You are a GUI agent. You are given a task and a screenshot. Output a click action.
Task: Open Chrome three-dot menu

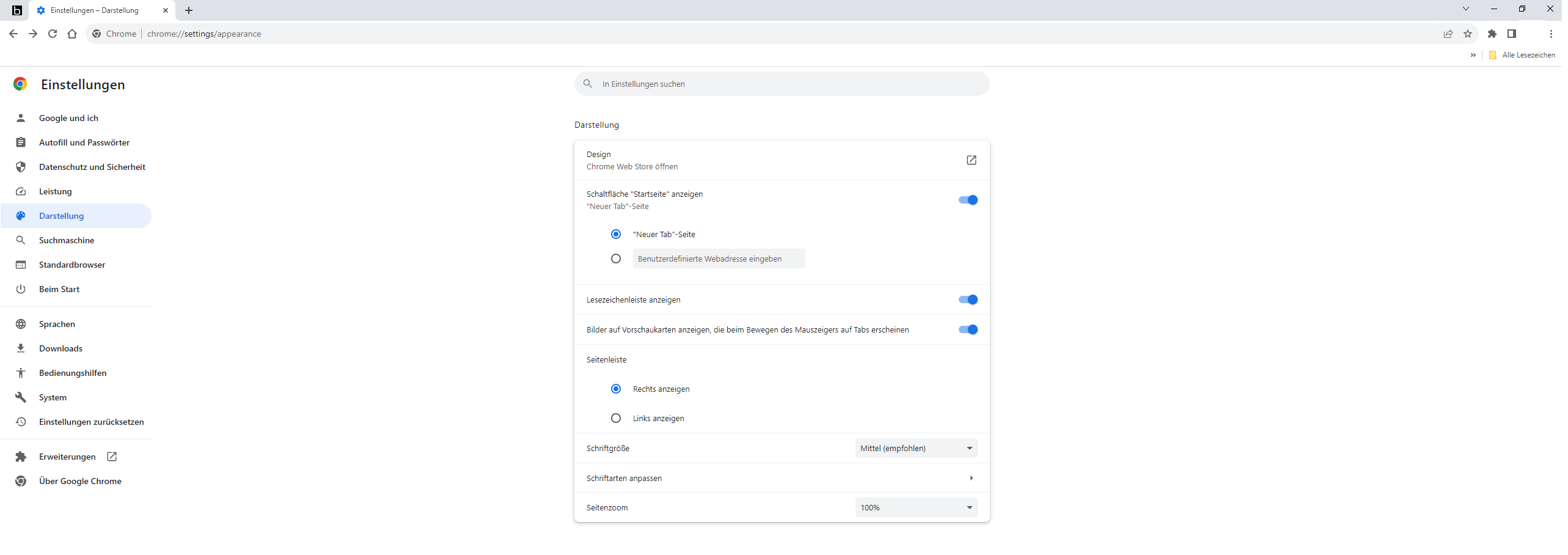(1551, 34)
